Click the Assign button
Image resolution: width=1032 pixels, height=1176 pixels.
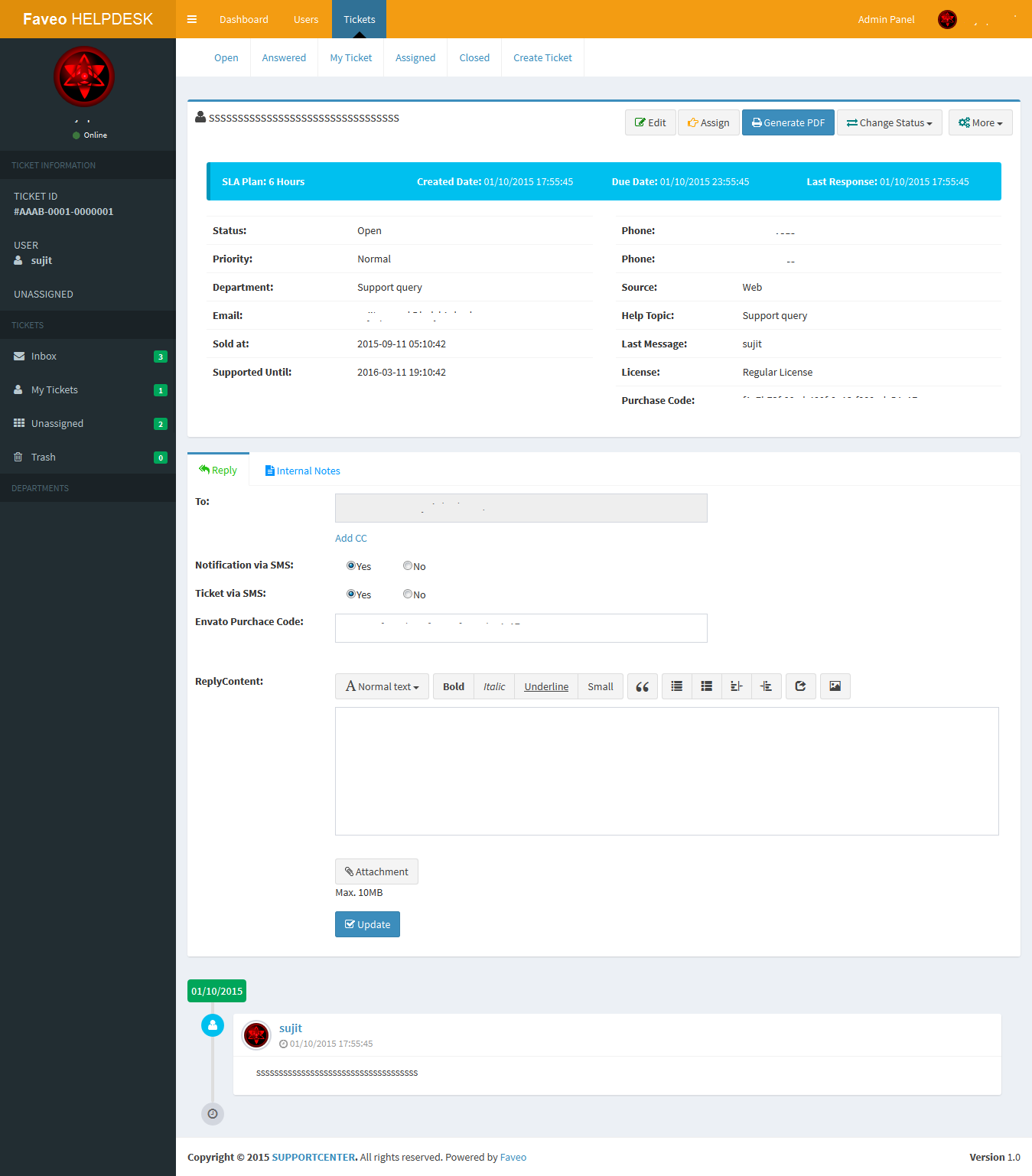click(x=708, y=122)
